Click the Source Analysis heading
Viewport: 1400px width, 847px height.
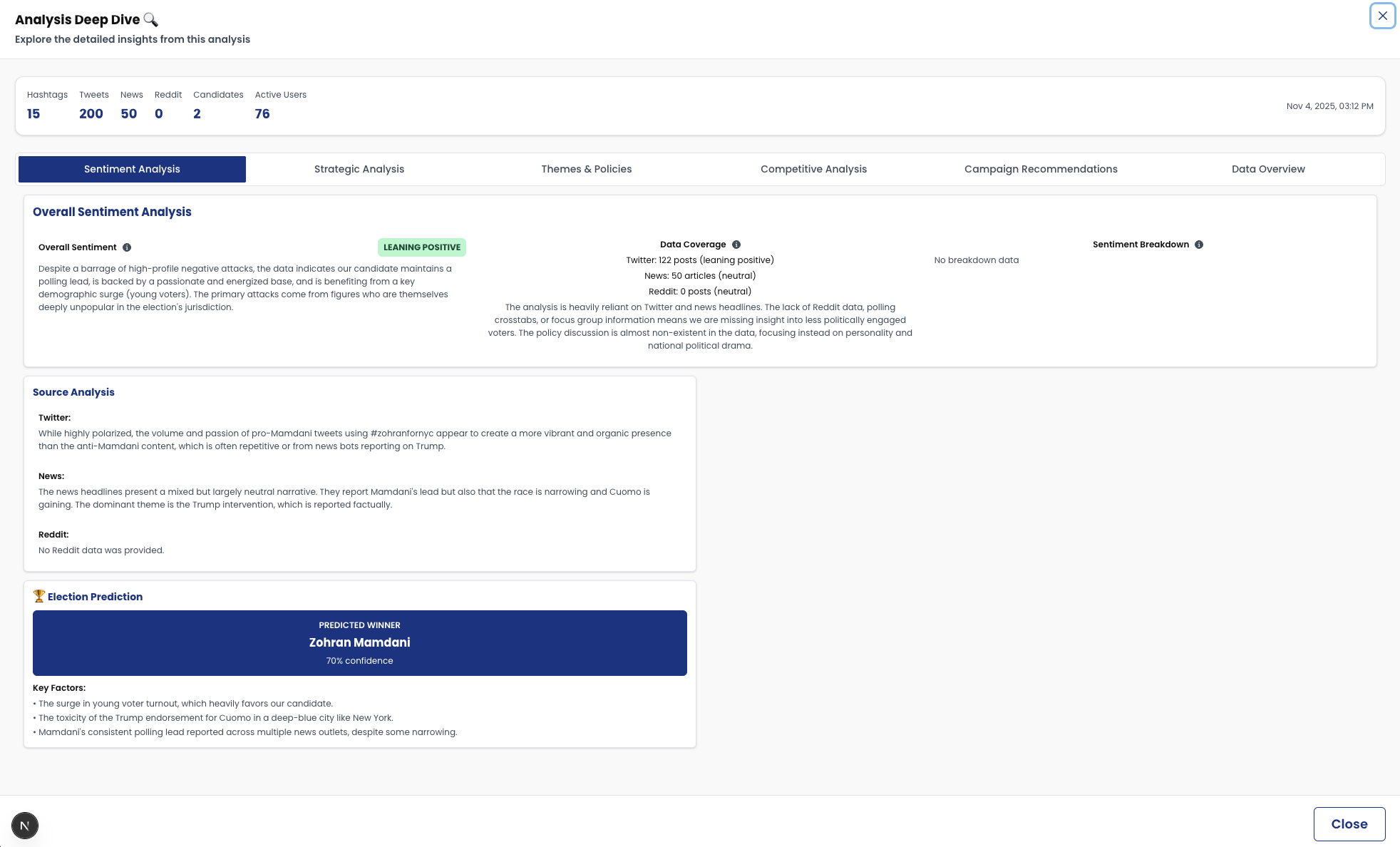(x=73, y=392)
